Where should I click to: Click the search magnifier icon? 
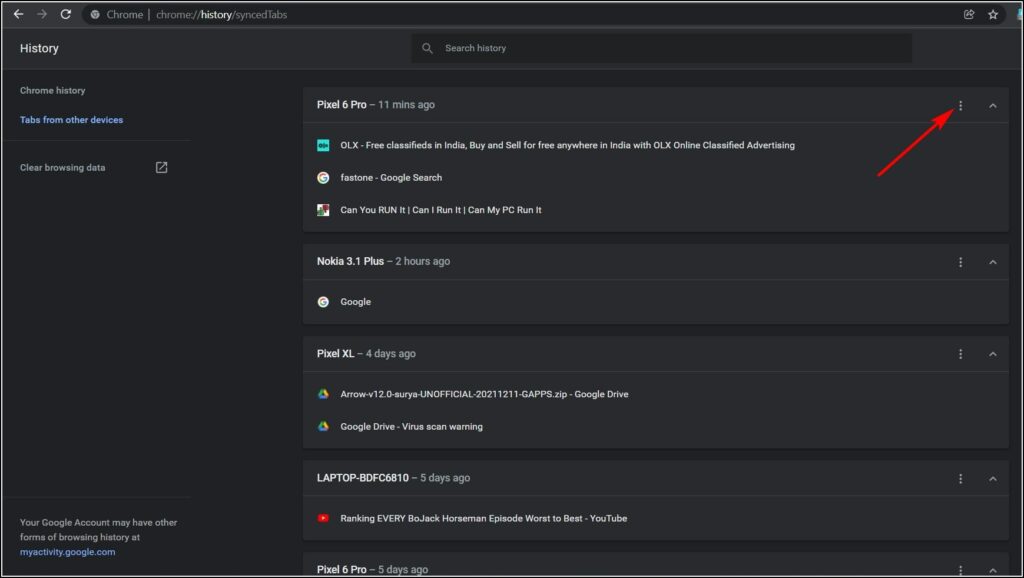coord(427,48)
